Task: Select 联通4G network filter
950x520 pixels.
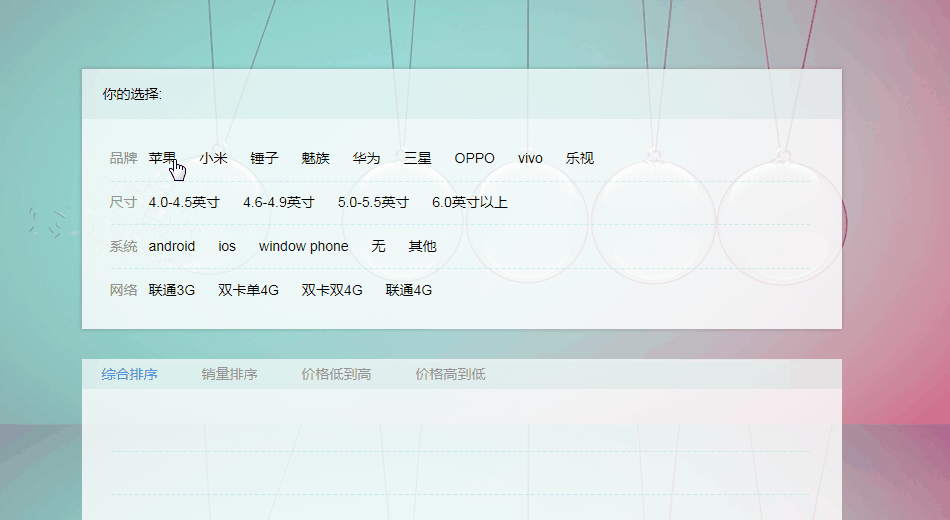Action: coord(409,290)
